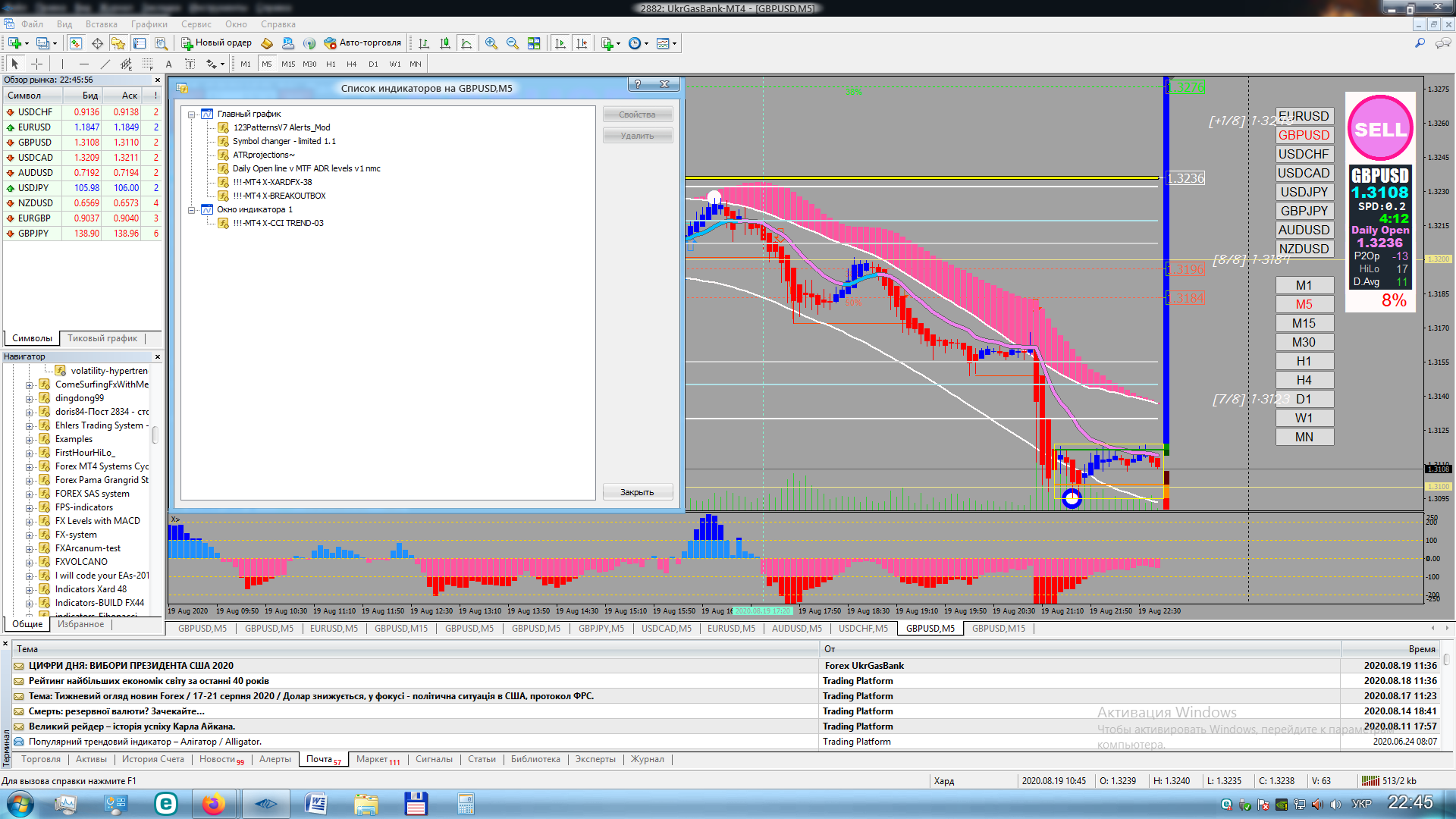1456x819 pixels.
Task: Select the text label tool A
Action: pyautogui.click(x=168, y=64)
